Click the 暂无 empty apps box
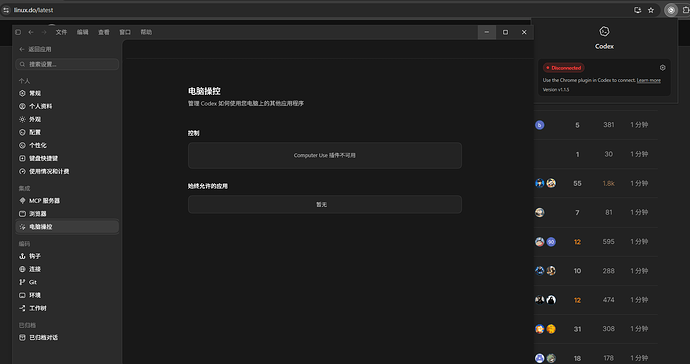690x364 pixels. click(325, 205)
